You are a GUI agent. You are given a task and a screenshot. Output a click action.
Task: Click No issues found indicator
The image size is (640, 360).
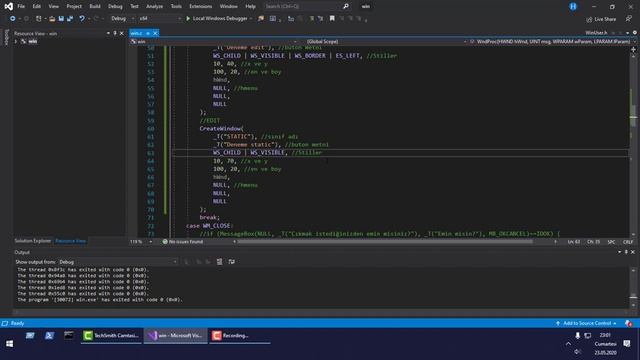click(x=182, y=242)
